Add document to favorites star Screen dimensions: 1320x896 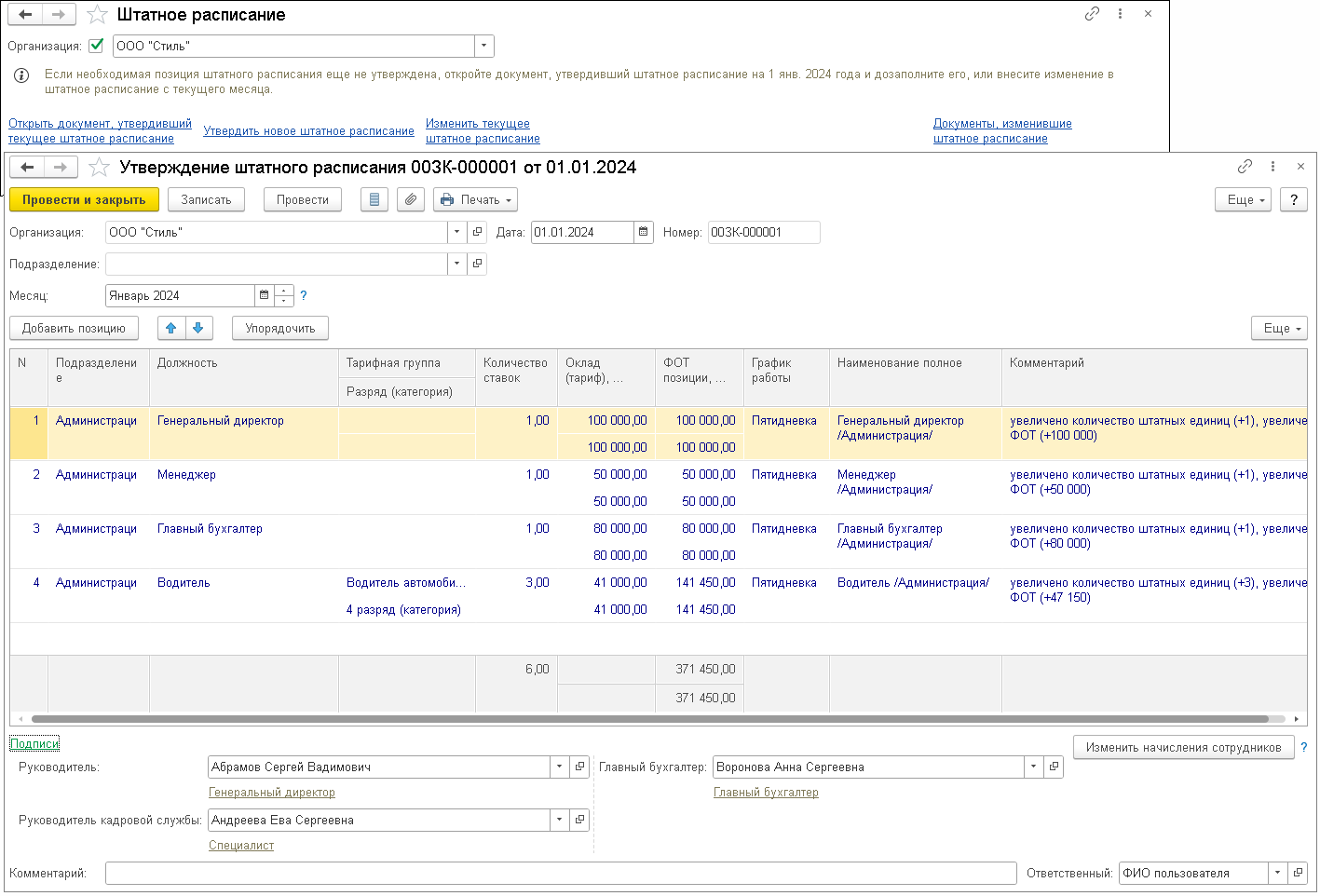tap(100, 168)
